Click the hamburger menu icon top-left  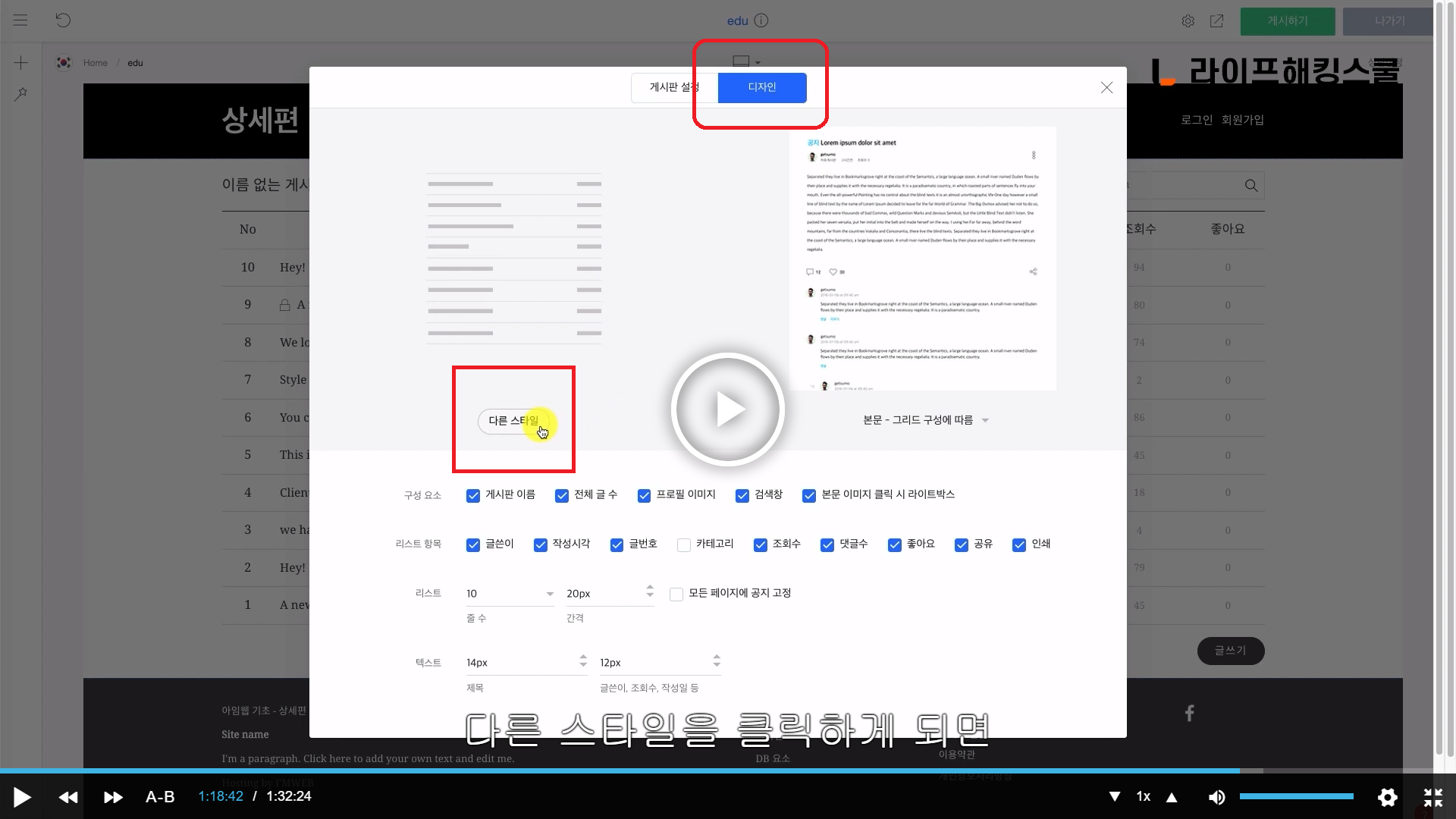click(x=20, y=20)
